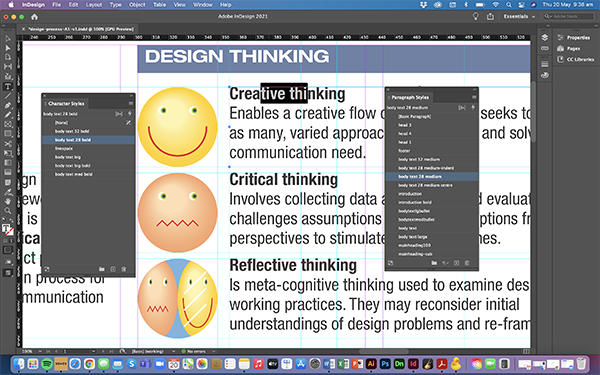This screenshot has width=600, height=375.
Task: Select the Rectangle tool
Action: [8, 134]
